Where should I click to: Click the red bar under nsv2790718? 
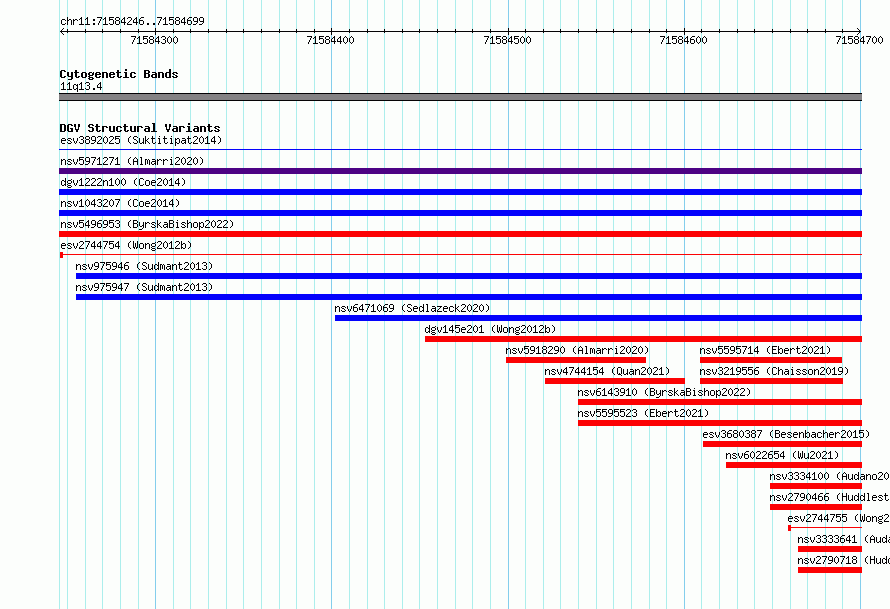(830, 570)
